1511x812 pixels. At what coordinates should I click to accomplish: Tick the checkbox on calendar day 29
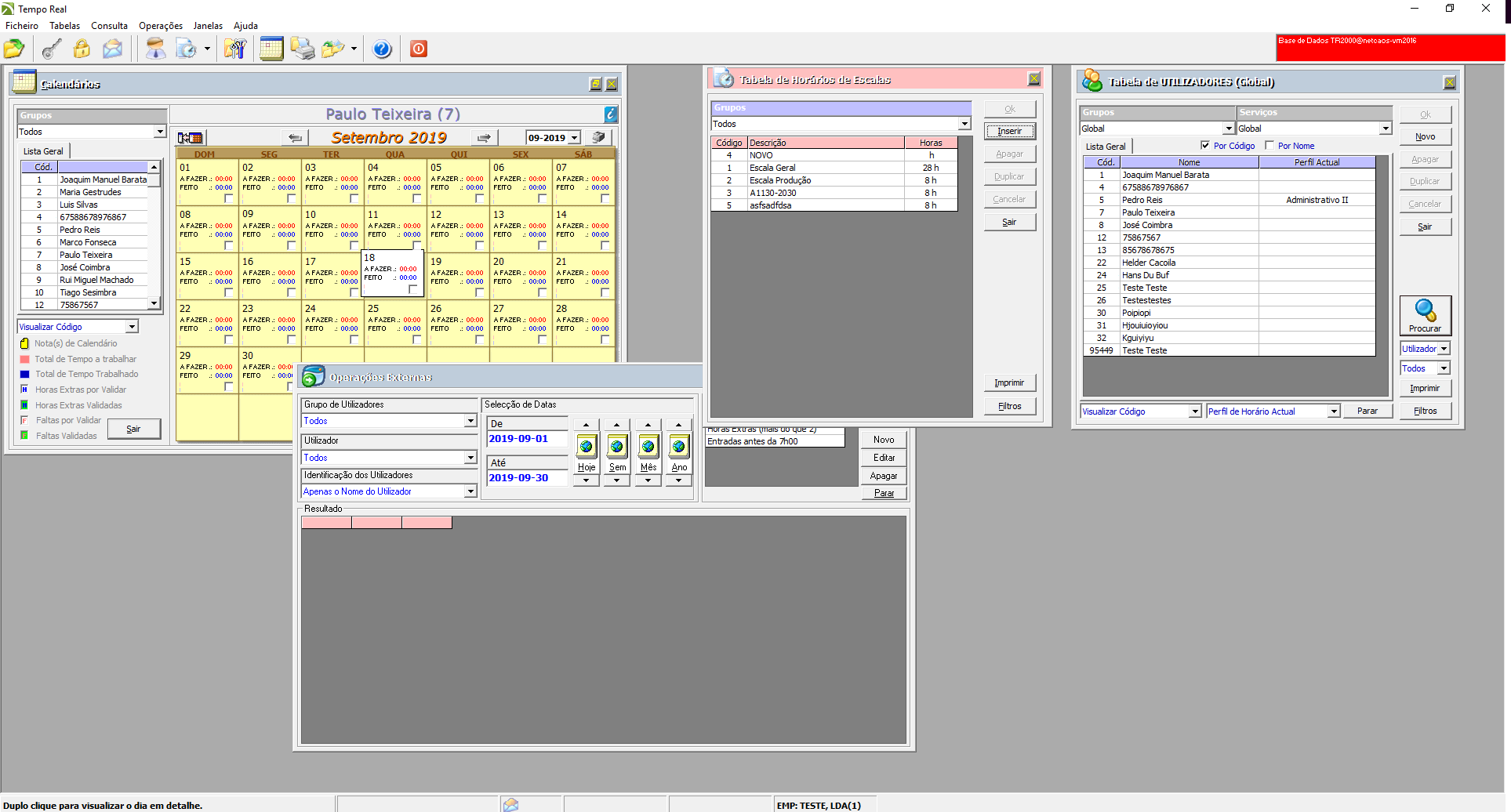click(229, 386)
